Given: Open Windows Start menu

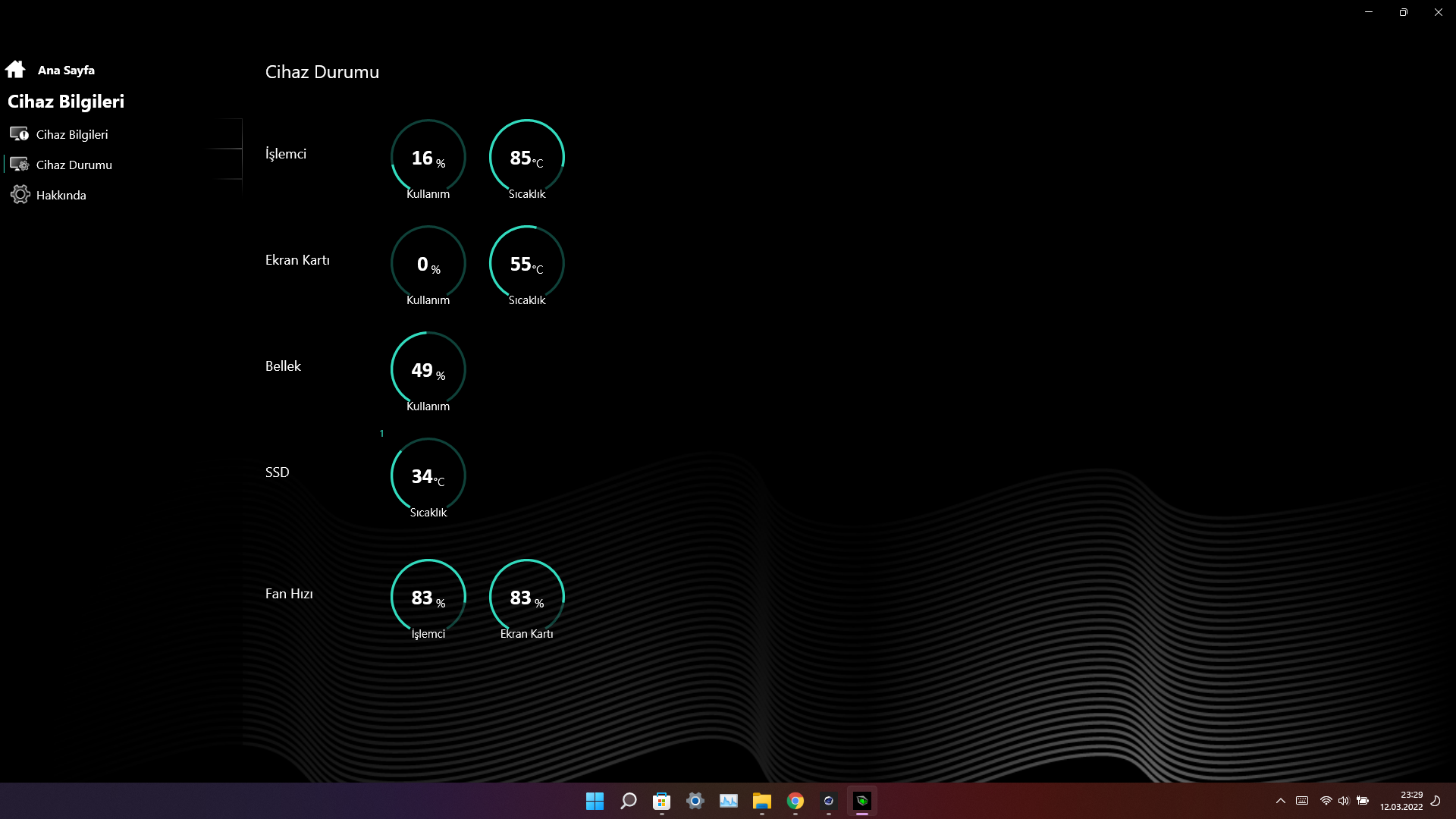Looking at the screenshot, I should (595, 801).
